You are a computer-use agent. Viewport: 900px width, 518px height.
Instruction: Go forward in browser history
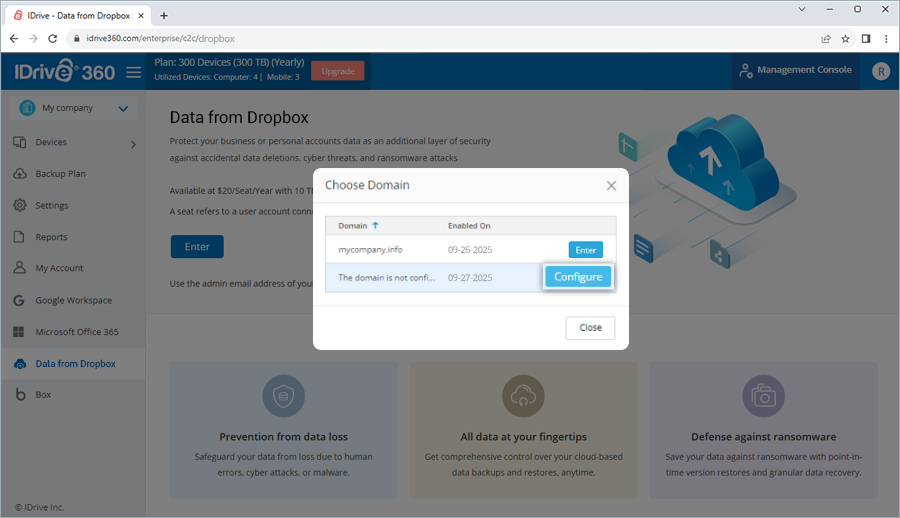coord(33,38)
